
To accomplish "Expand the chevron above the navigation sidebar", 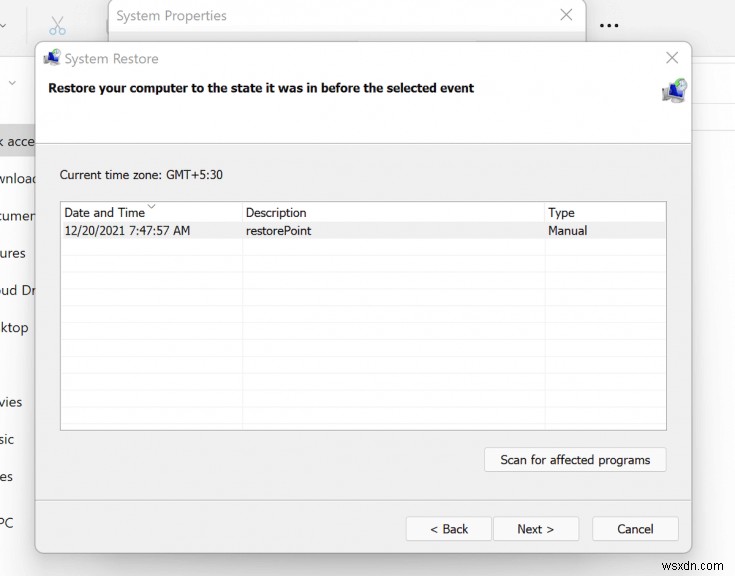I will (x=12, y=83).
